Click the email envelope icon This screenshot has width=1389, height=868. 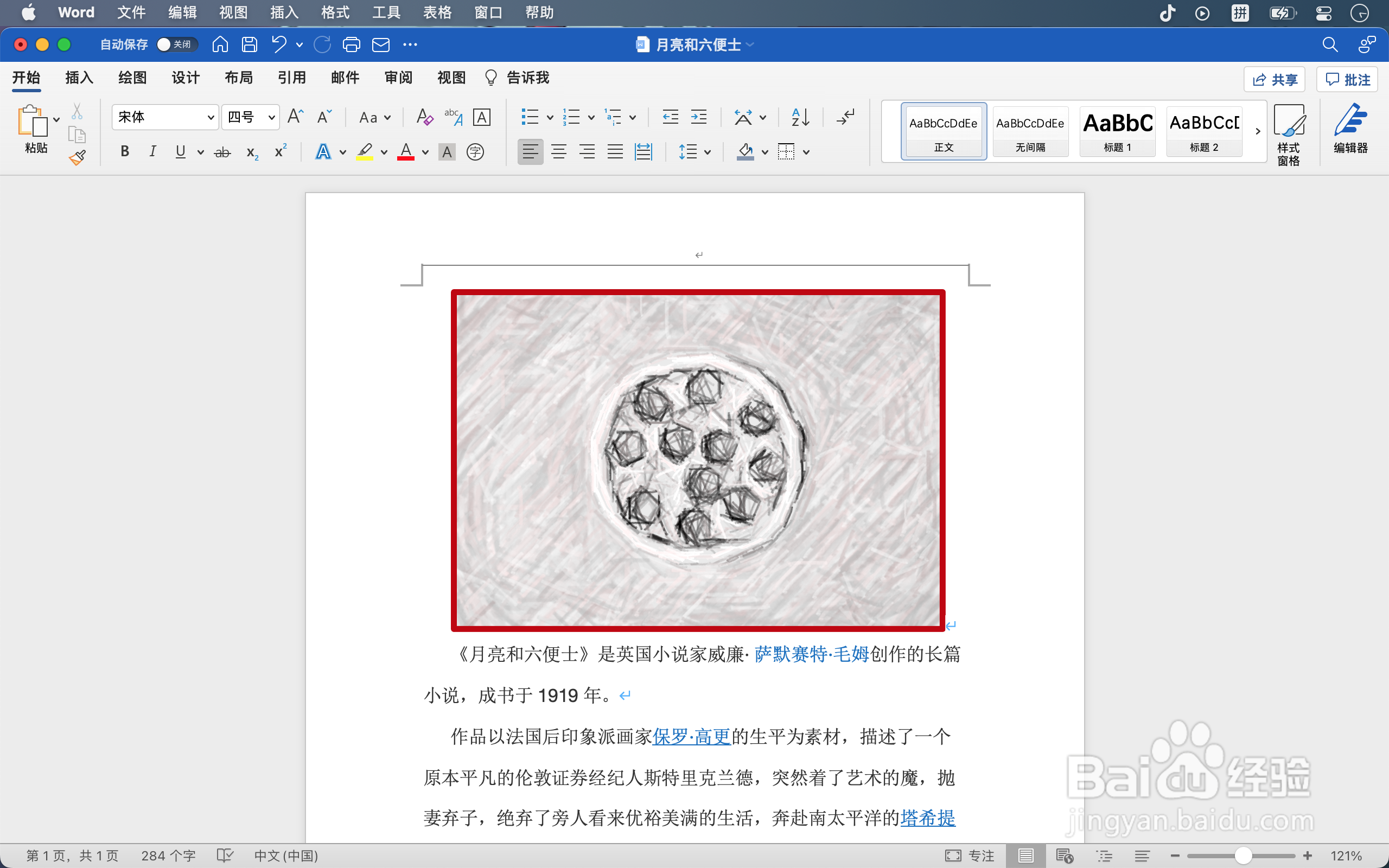point(380,44)
